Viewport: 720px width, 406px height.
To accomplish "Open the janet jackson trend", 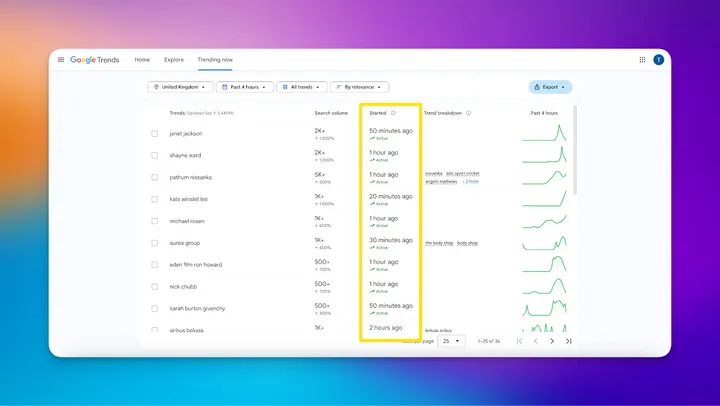I will [186, 134].
